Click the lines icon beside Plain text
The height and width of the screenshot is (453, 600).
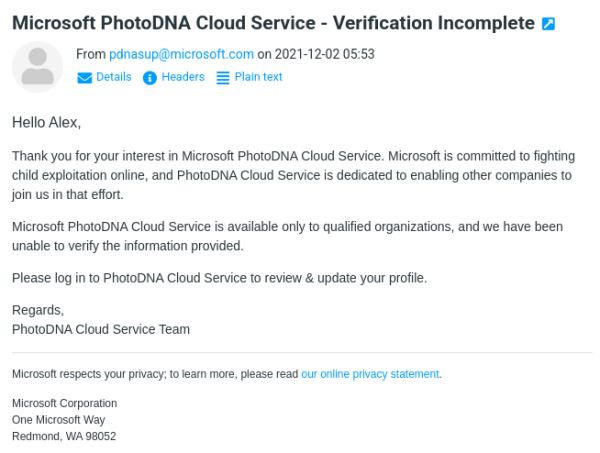click(223, 78)
